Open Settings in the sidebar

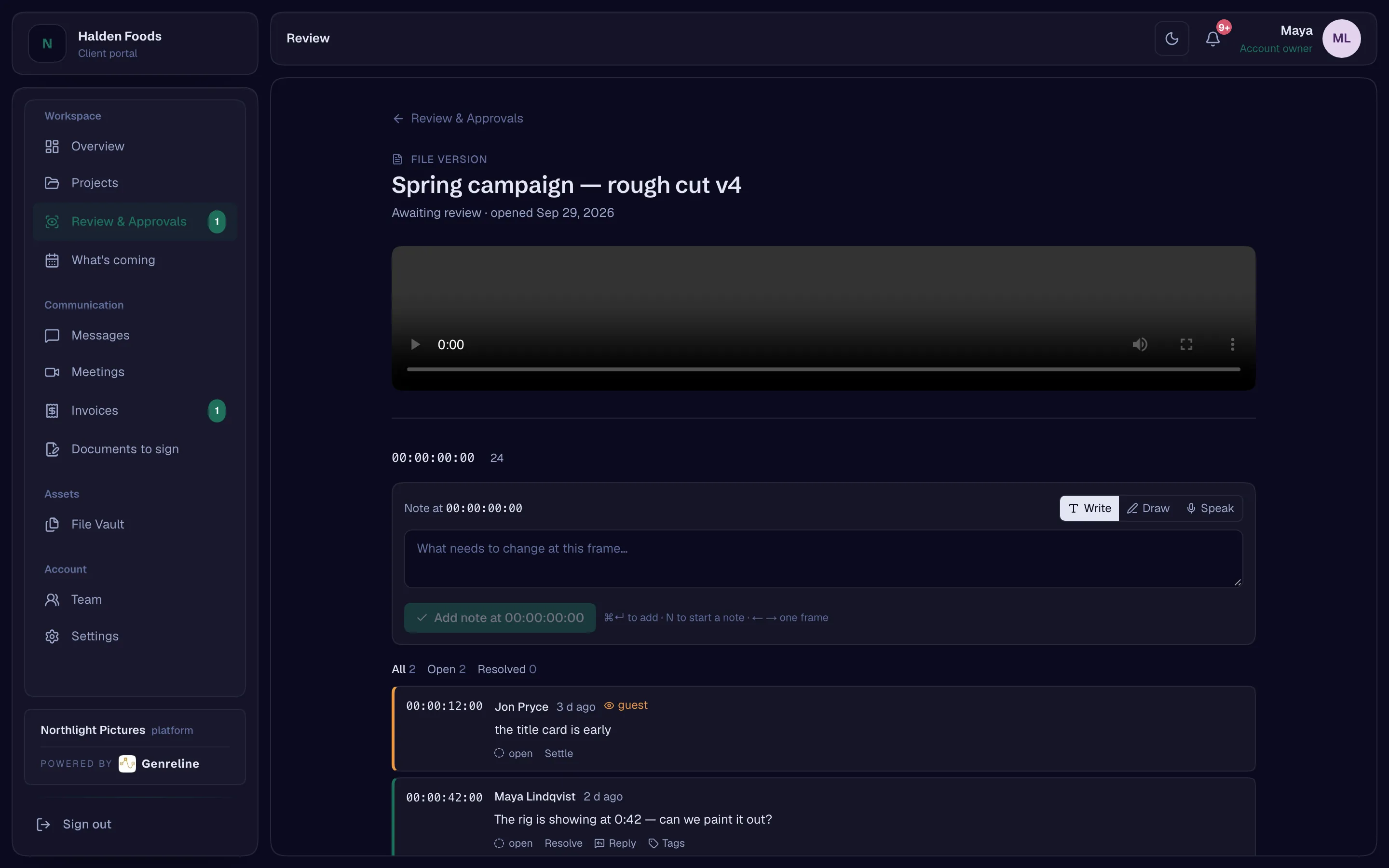pyautogui.click(x=135, y=636)
